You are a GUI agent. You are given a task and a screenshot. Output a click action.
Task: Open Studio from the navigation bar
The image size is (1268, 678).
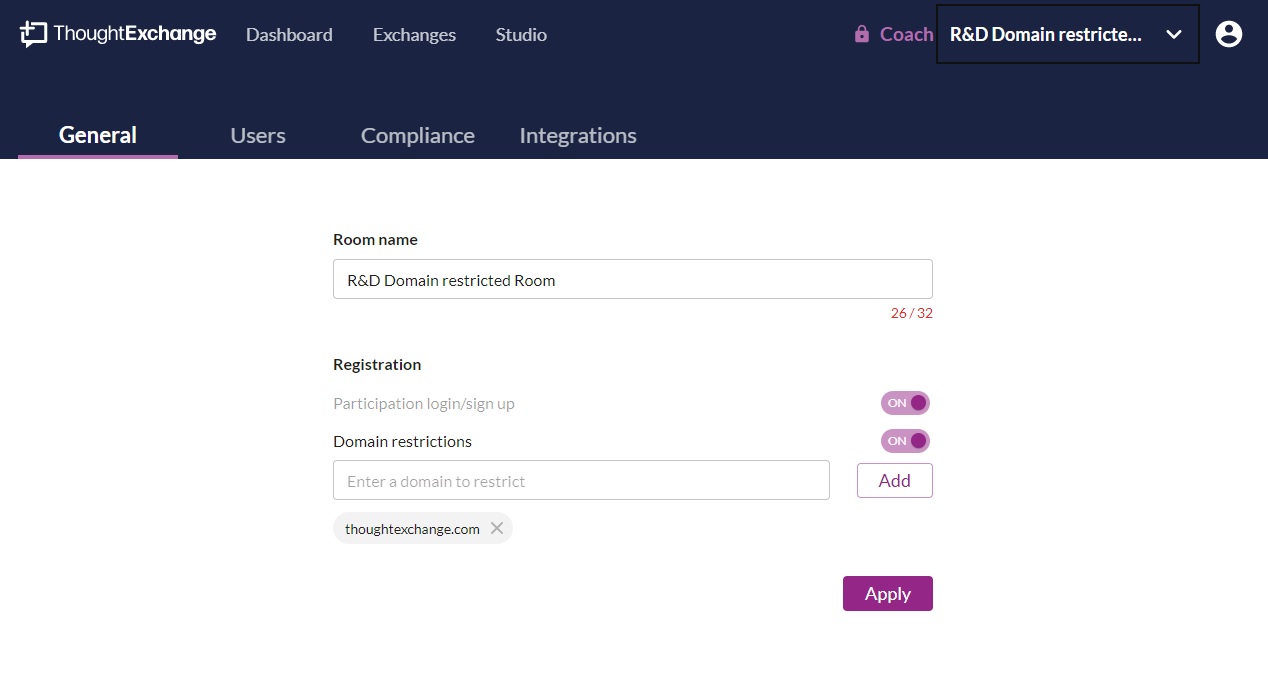click(x=521, y=34)
